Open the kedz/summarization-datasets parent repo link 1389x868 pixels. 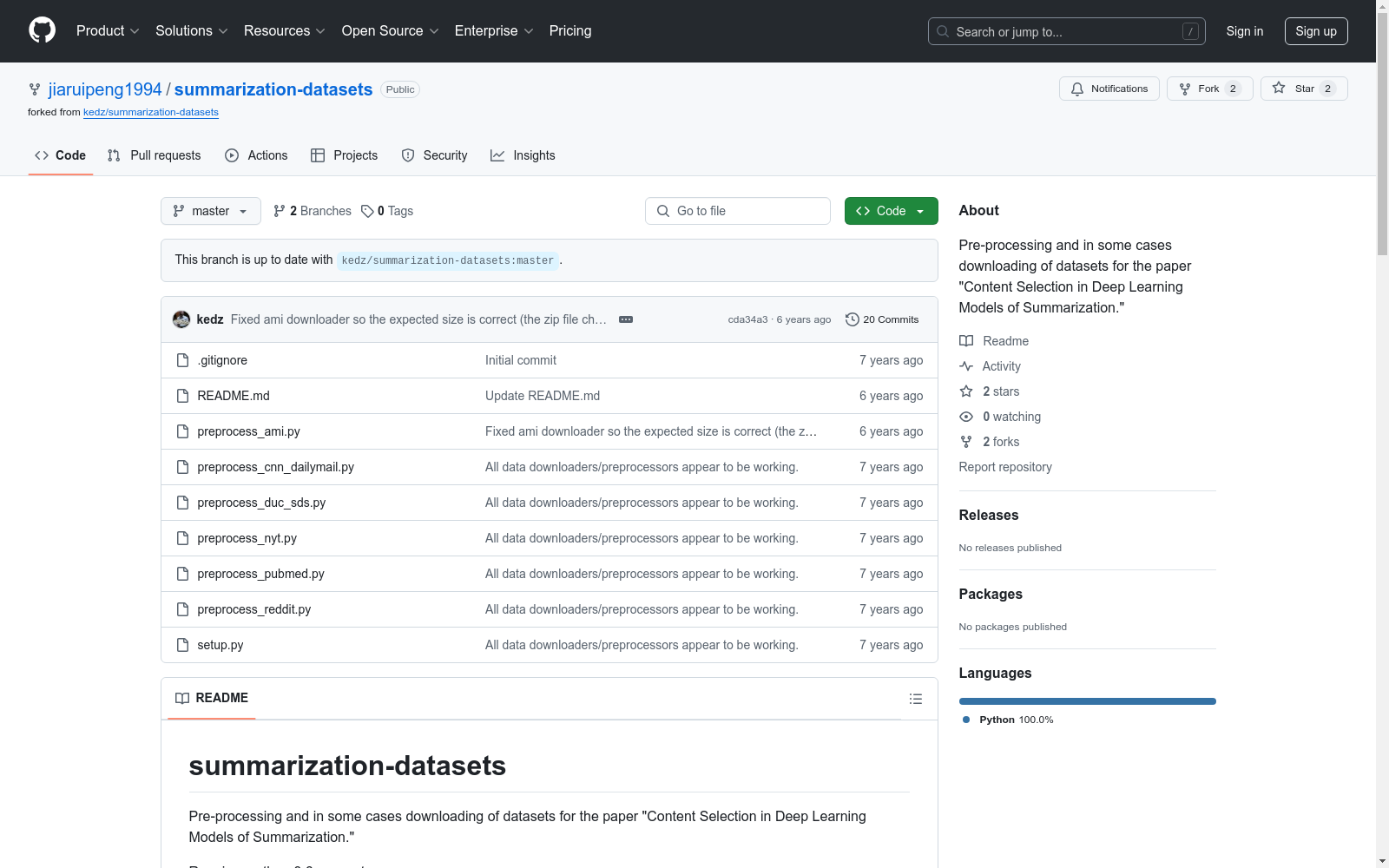151,112
